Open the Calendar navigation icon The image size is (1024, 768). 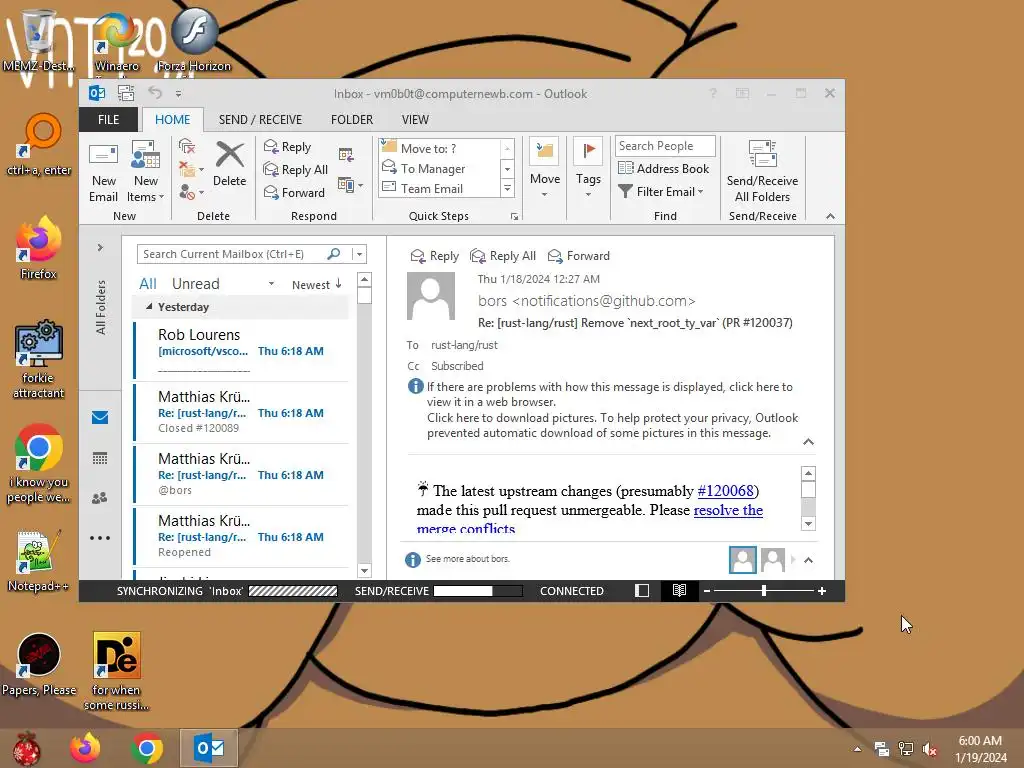100,458
